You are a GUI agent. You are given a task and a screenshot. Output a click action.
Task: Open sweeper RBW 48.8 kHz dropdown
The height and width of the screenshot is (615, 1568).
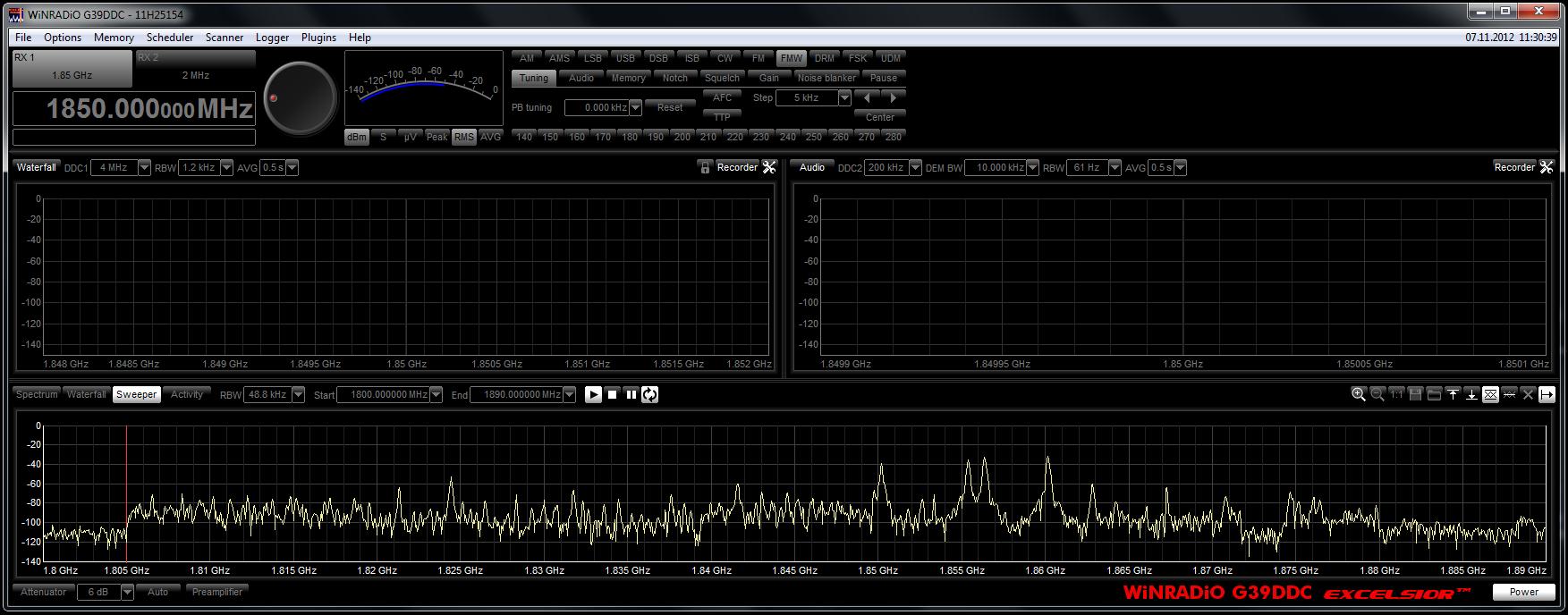(299, 395)
